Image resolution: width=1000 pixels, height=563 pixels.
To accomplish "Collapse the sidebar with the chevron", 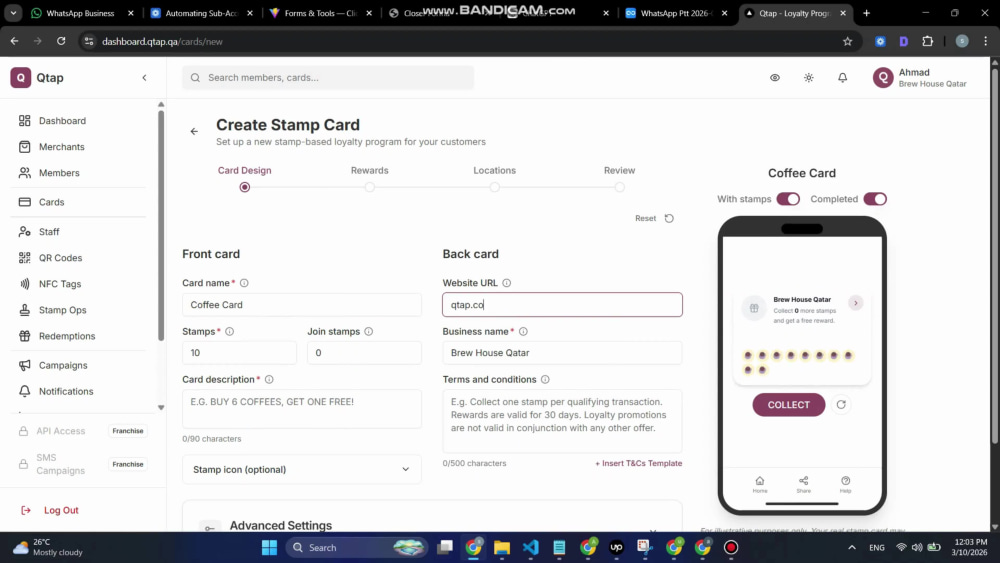I will [144, 78].
